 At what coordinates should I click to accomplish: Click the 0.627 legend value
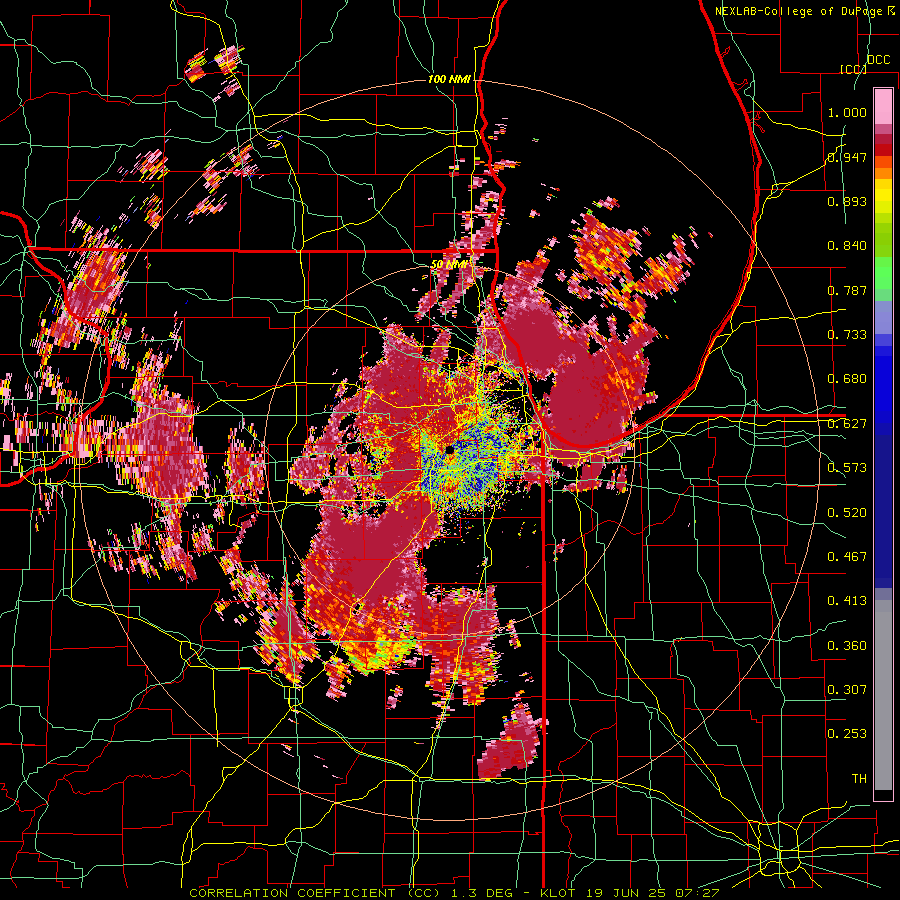(847, 424)
